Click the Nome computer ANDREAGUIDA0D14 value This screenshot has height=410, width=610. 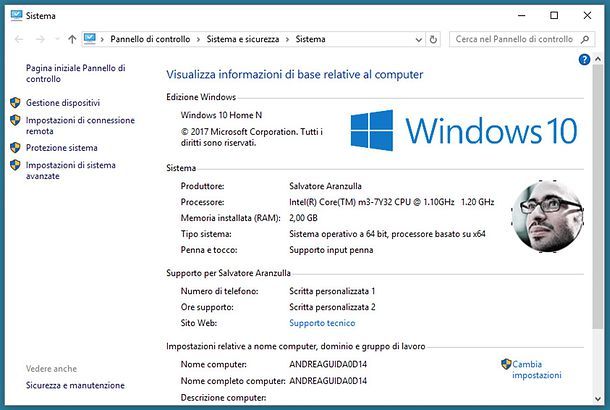pos(328,364)
